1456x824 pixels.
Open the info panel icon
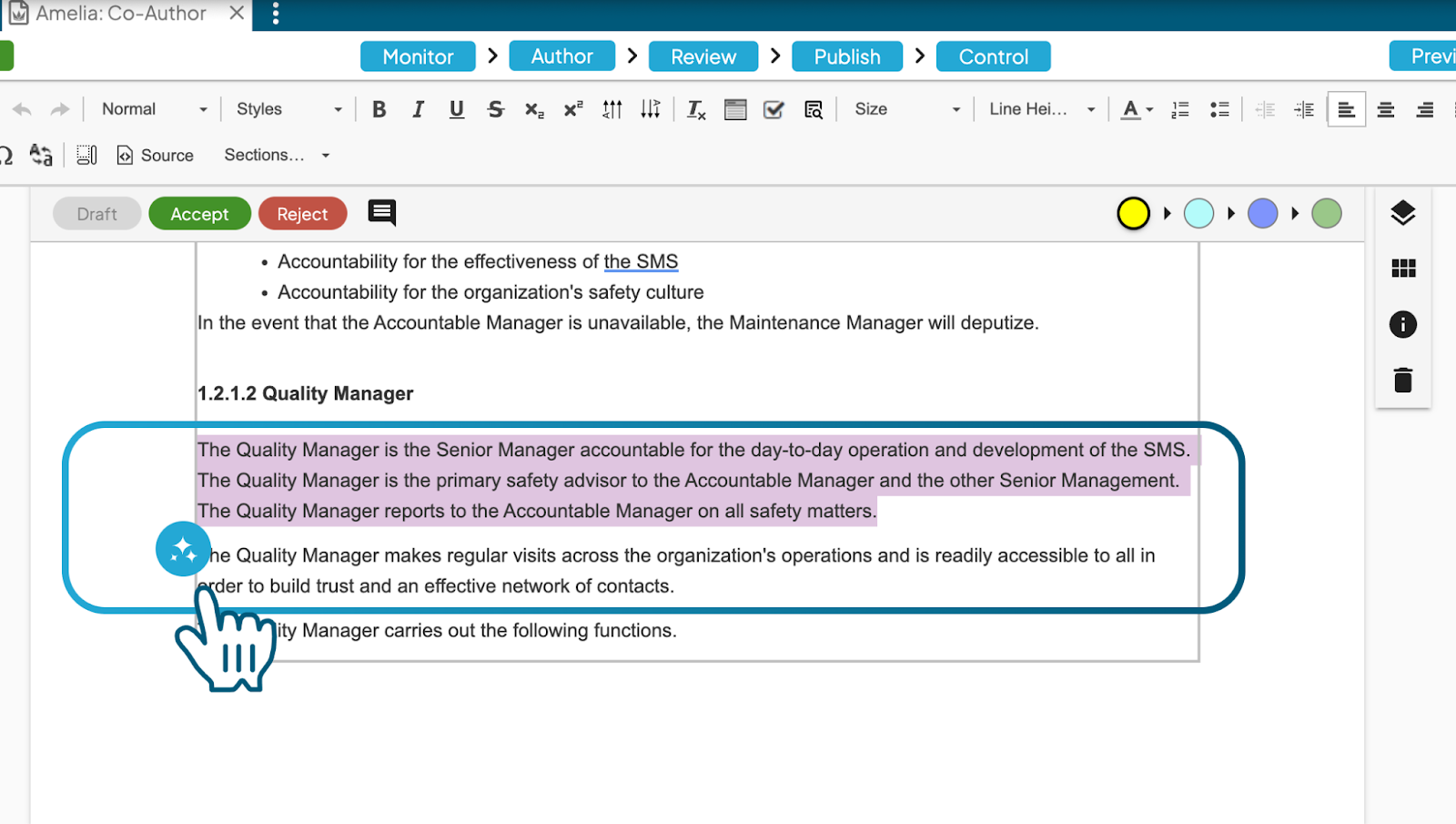click(x=1403, y=324)
